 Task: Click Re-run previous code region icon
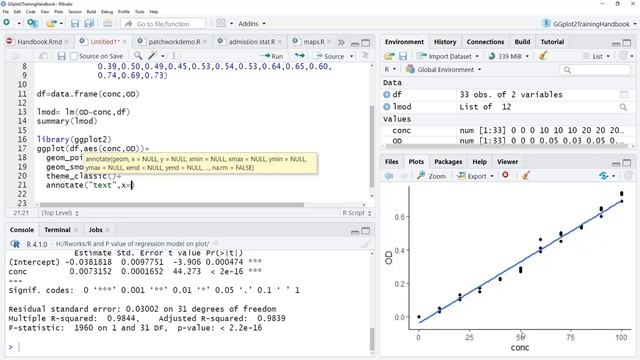coord(300,56)
